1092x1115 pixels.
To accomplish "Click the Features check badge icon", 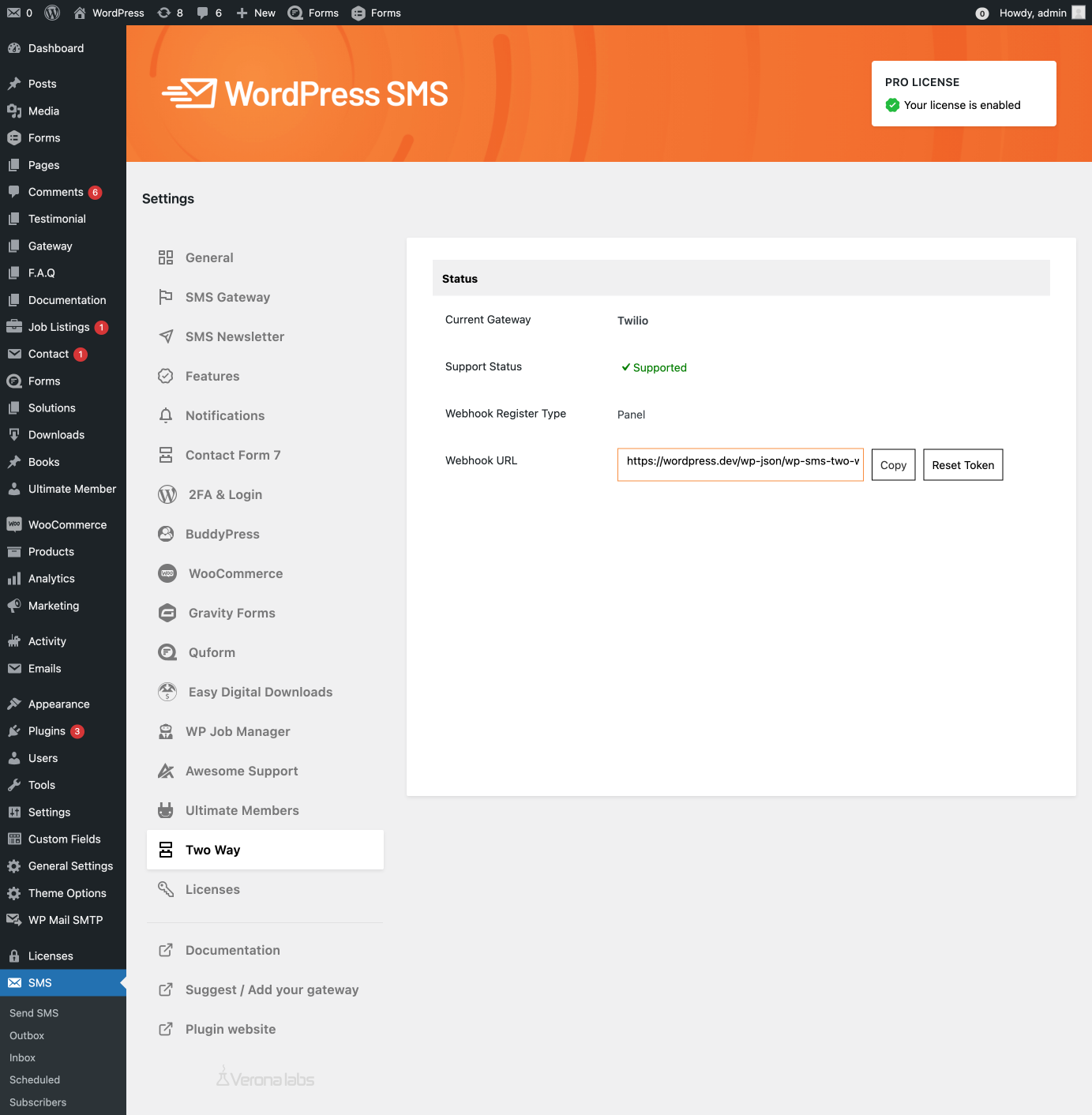I will click(166, 376).
